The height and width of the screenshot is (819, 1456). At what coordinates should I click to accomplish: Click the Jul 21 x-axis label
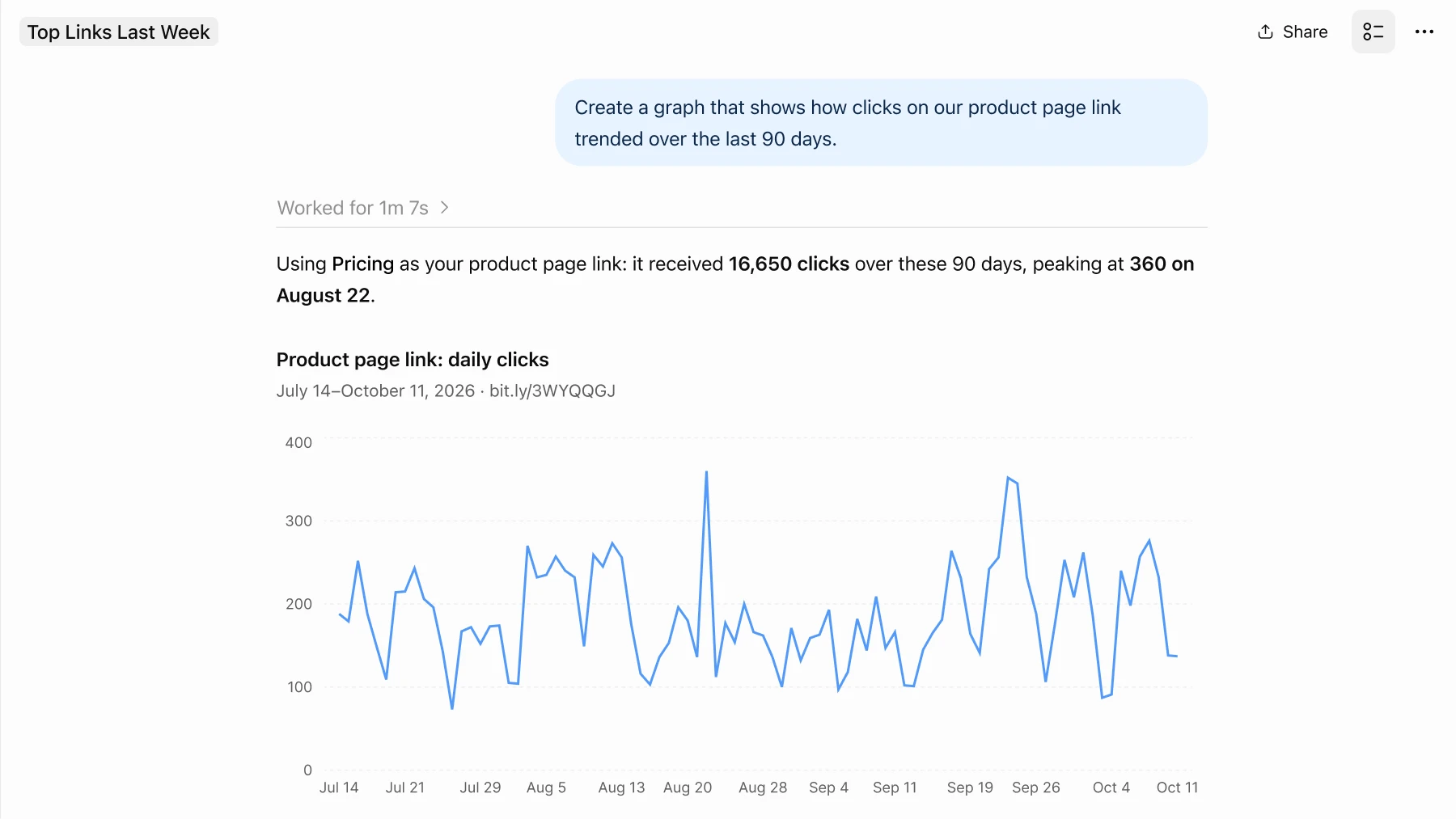[405, 787]
